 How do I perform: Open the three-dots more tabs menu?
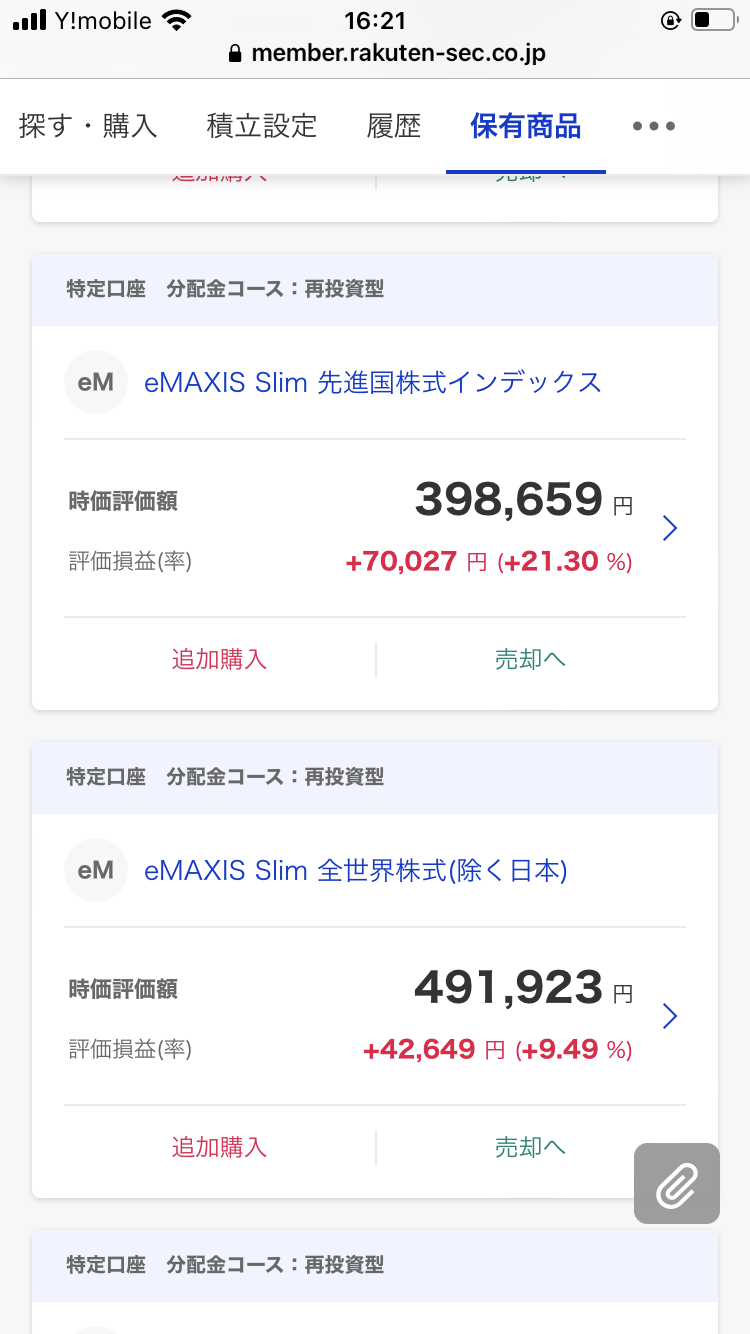point(654,126)
